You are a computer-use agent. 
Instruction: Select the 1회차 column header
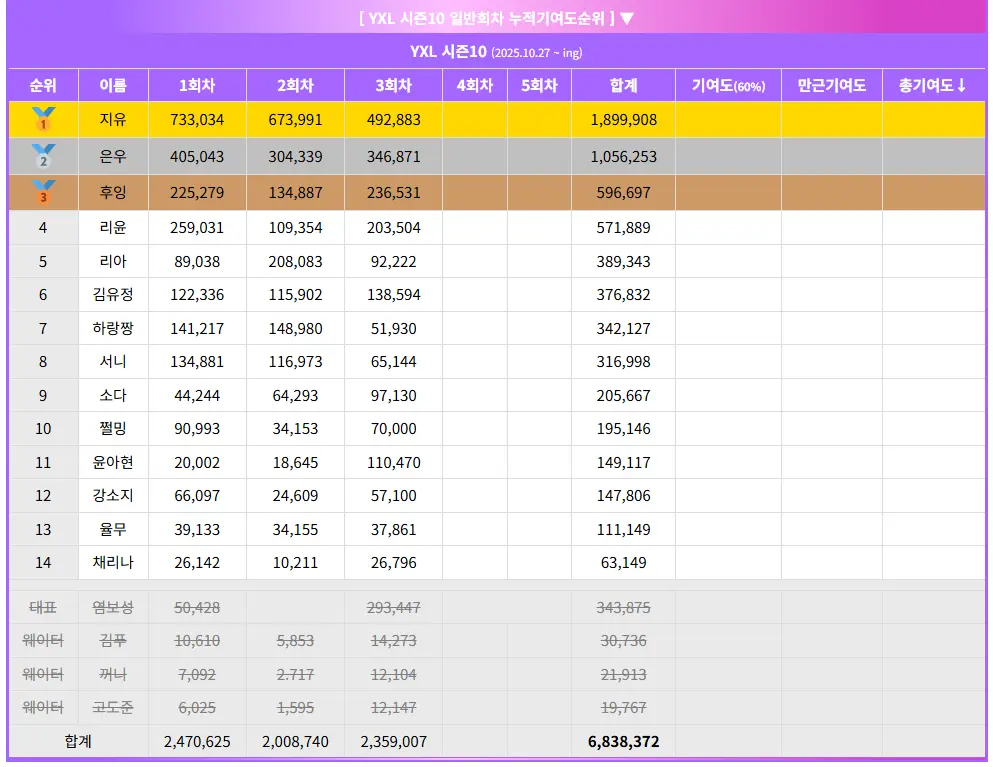[x=197, y=86]
